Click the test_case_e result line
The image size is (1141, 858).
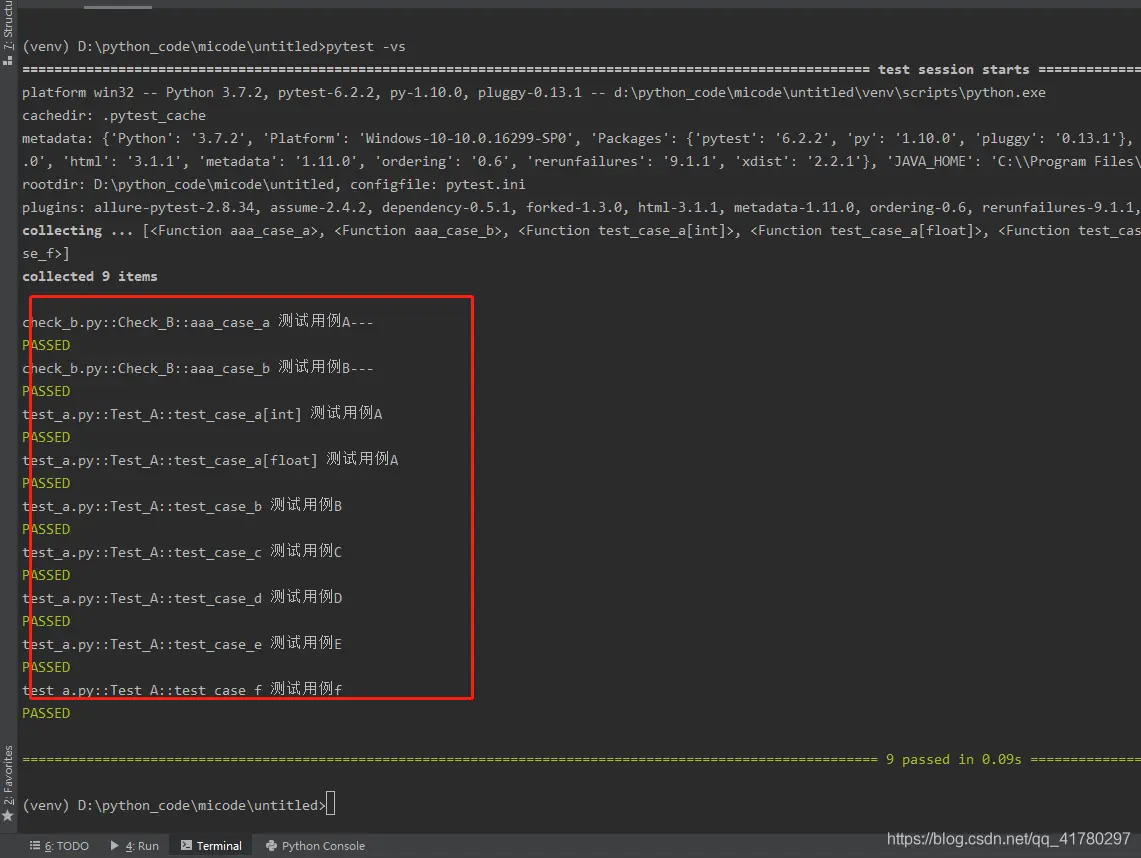[182, 643]
